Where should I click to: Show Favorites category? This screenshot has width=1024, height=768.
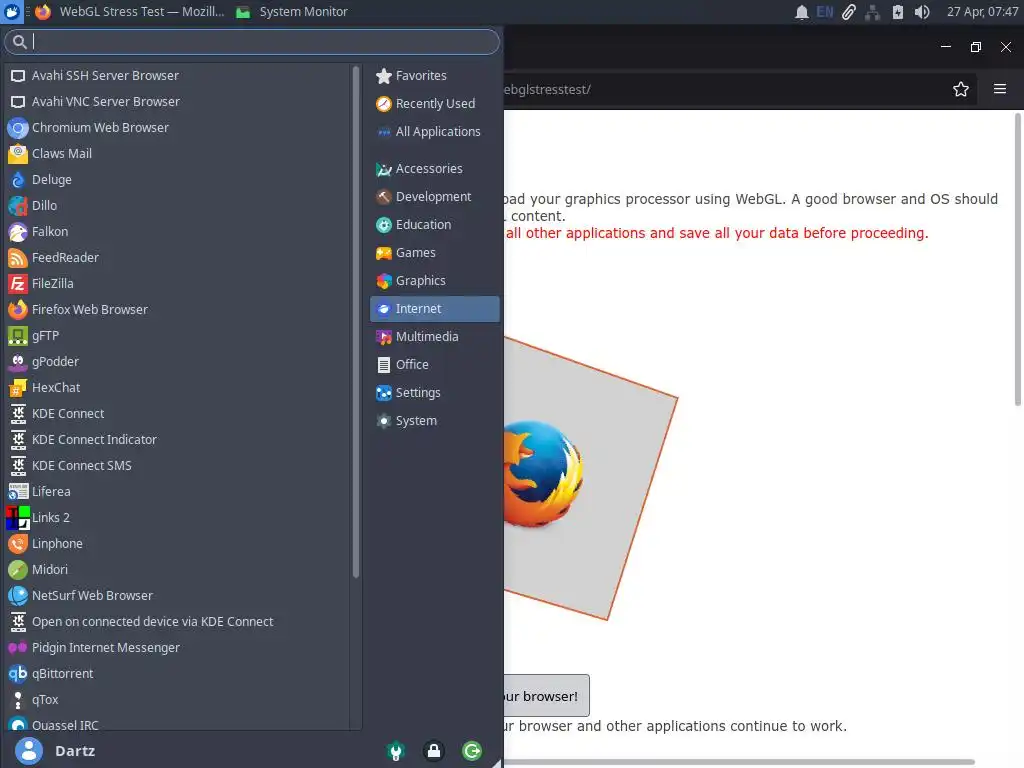tap(434, 76)
